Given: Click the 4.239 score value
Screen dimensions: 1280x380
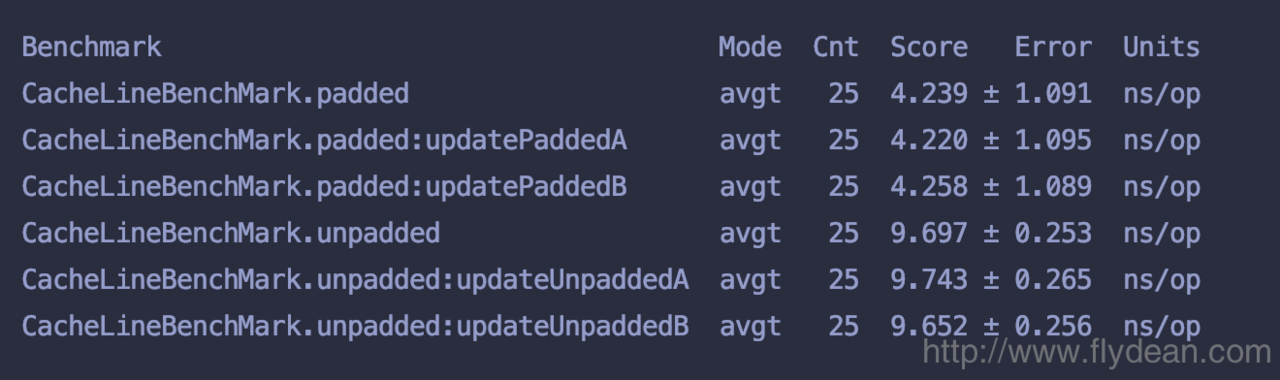Looking at the screenshot, I should 929,94.
